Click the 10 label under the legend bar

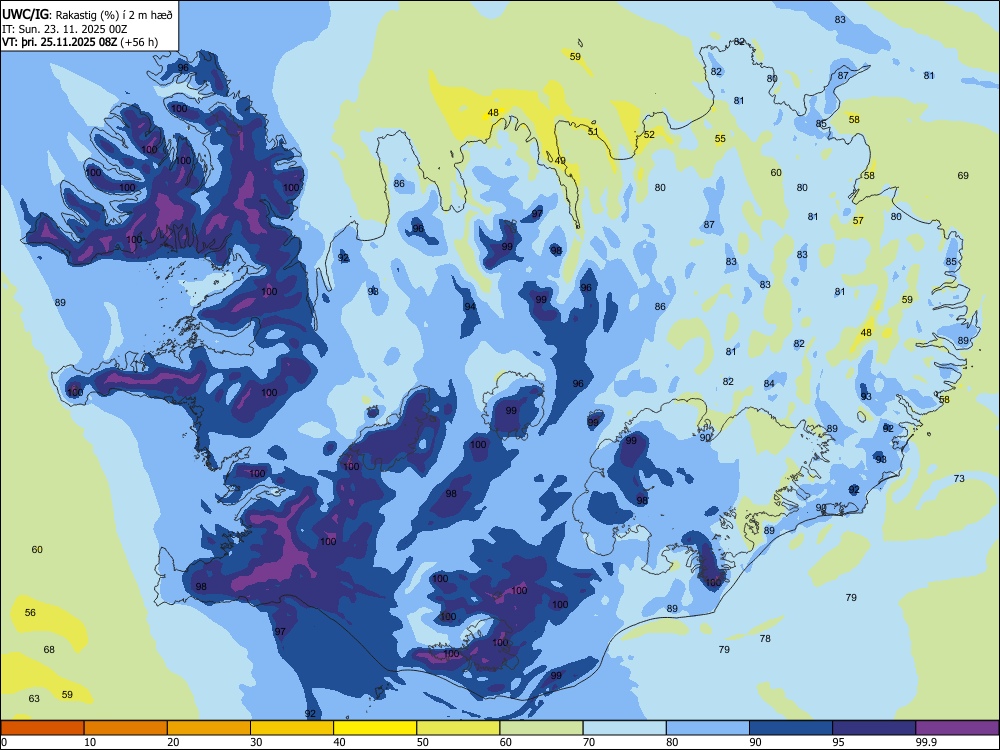coord(90,742)
